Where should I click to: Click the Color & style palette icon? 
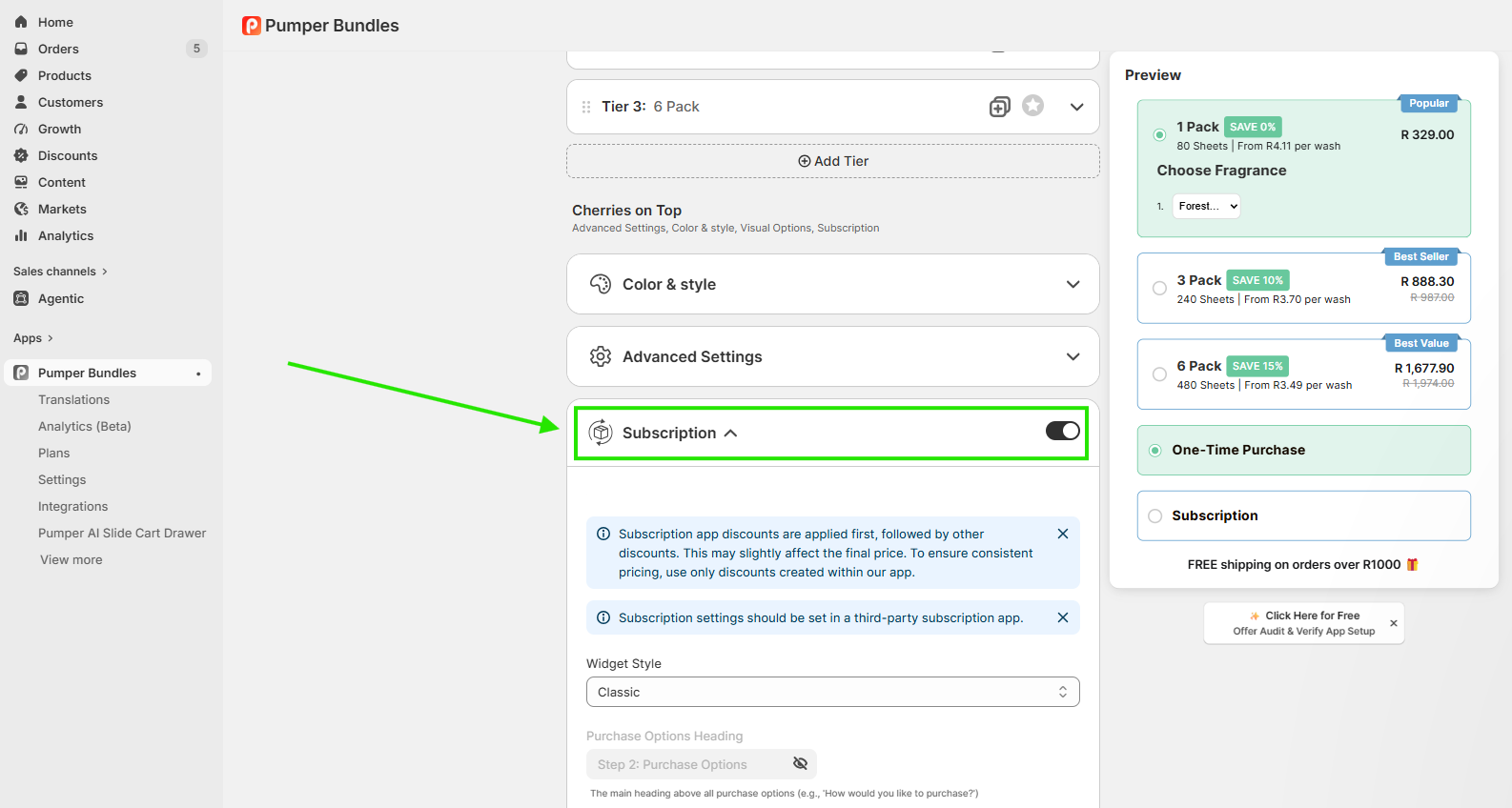tap(601, 284)
